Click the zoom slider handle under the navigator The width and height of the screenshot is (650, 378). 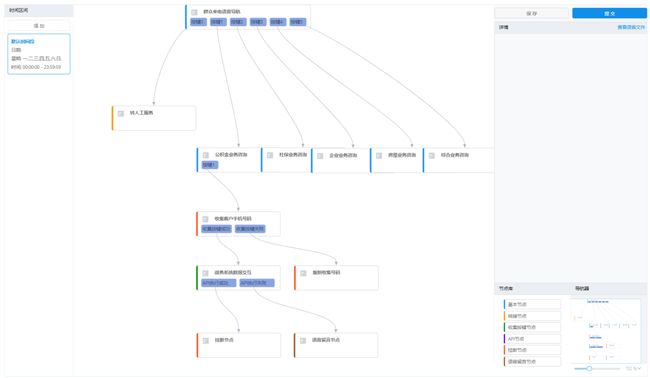[x=589, y=368]
